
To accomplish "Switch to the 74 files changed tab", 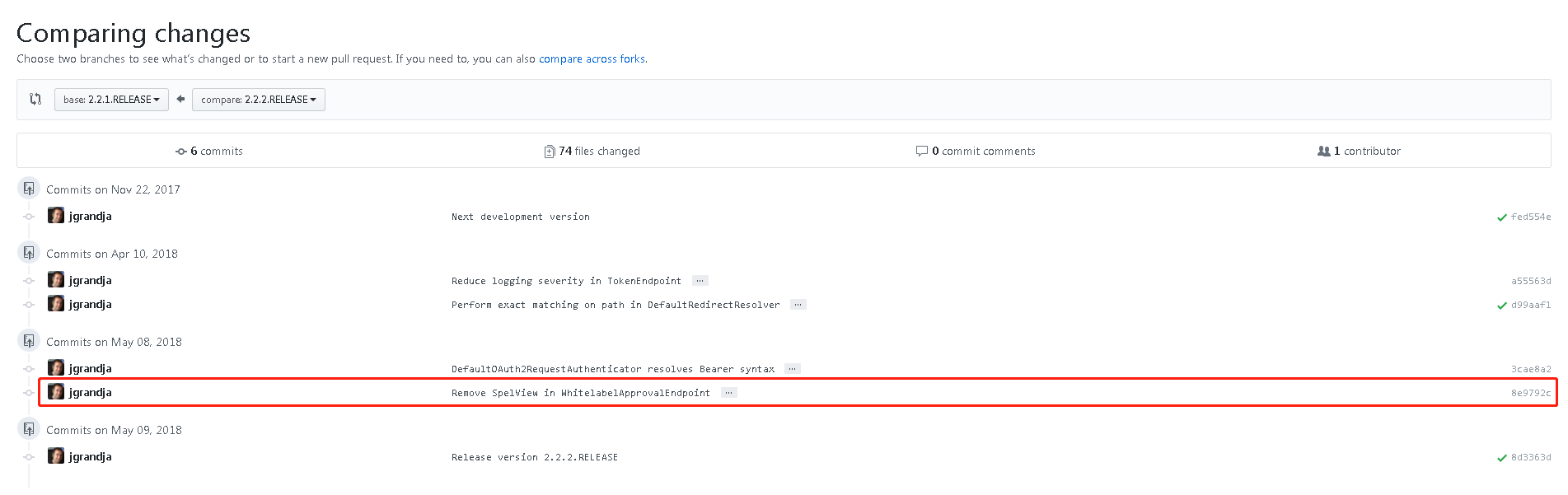I will pos(592,152).
